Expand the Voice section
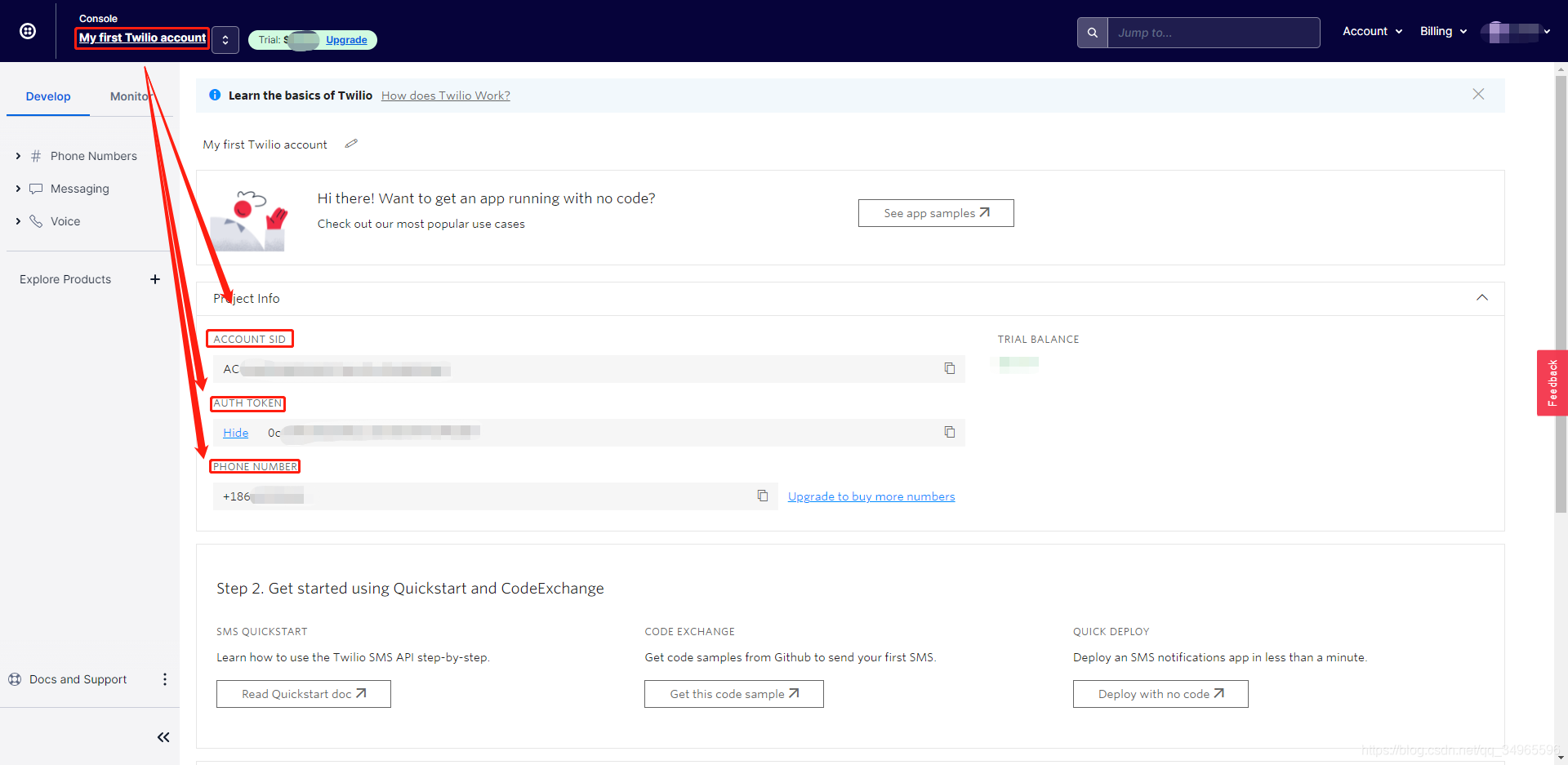This screenshot has height=765, width=1568. [18, 221]
